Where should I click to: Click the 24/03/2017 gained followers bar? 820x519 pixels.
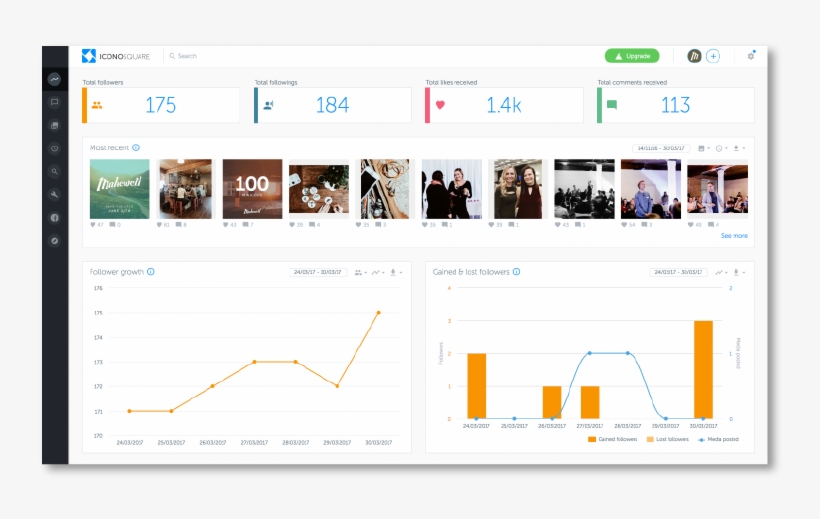coord(476,386)
